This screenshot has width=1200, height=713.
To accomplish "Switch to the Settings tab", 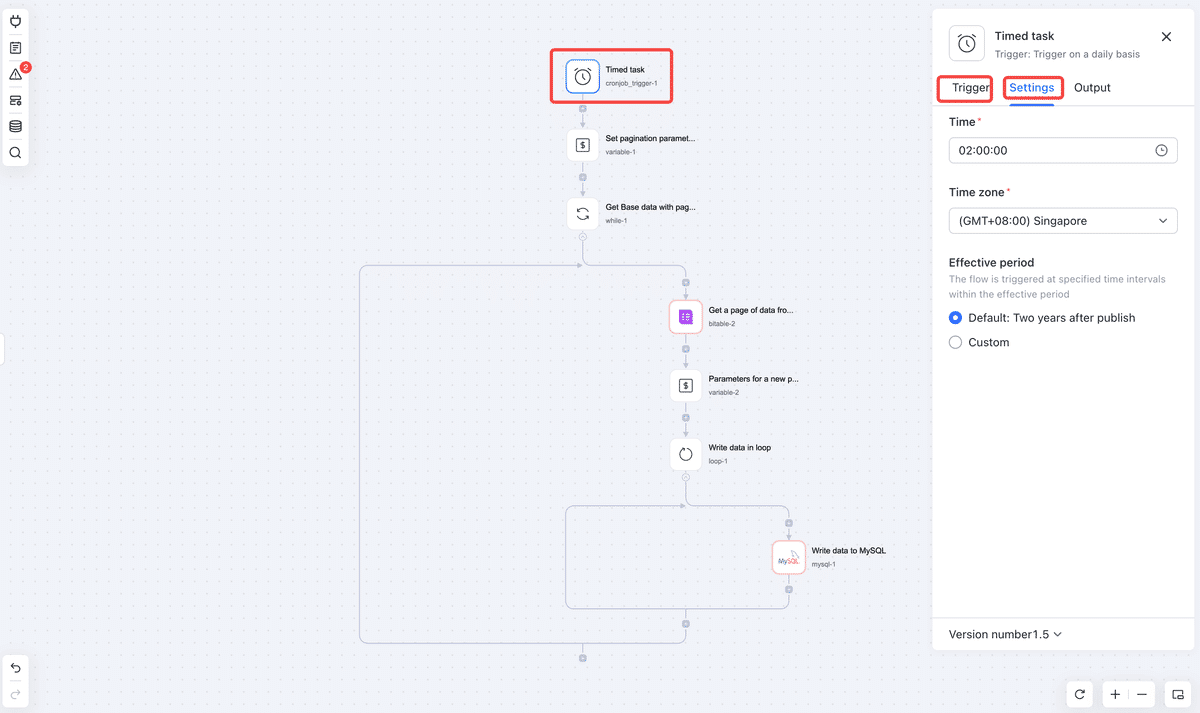I will (x=1031, y=88).
